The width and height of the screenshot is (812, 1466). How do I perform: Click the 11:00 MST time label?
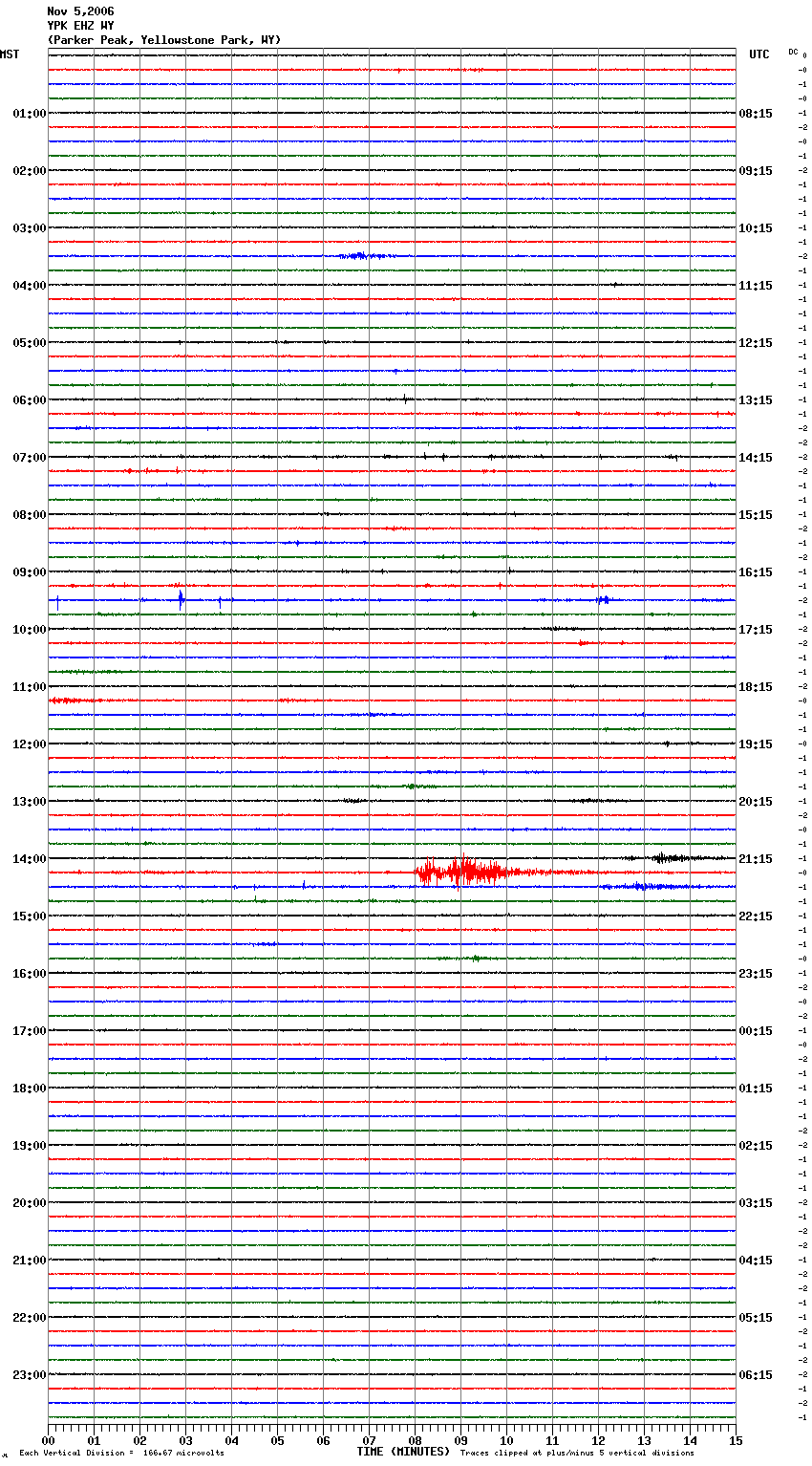[x=30, y=687]
